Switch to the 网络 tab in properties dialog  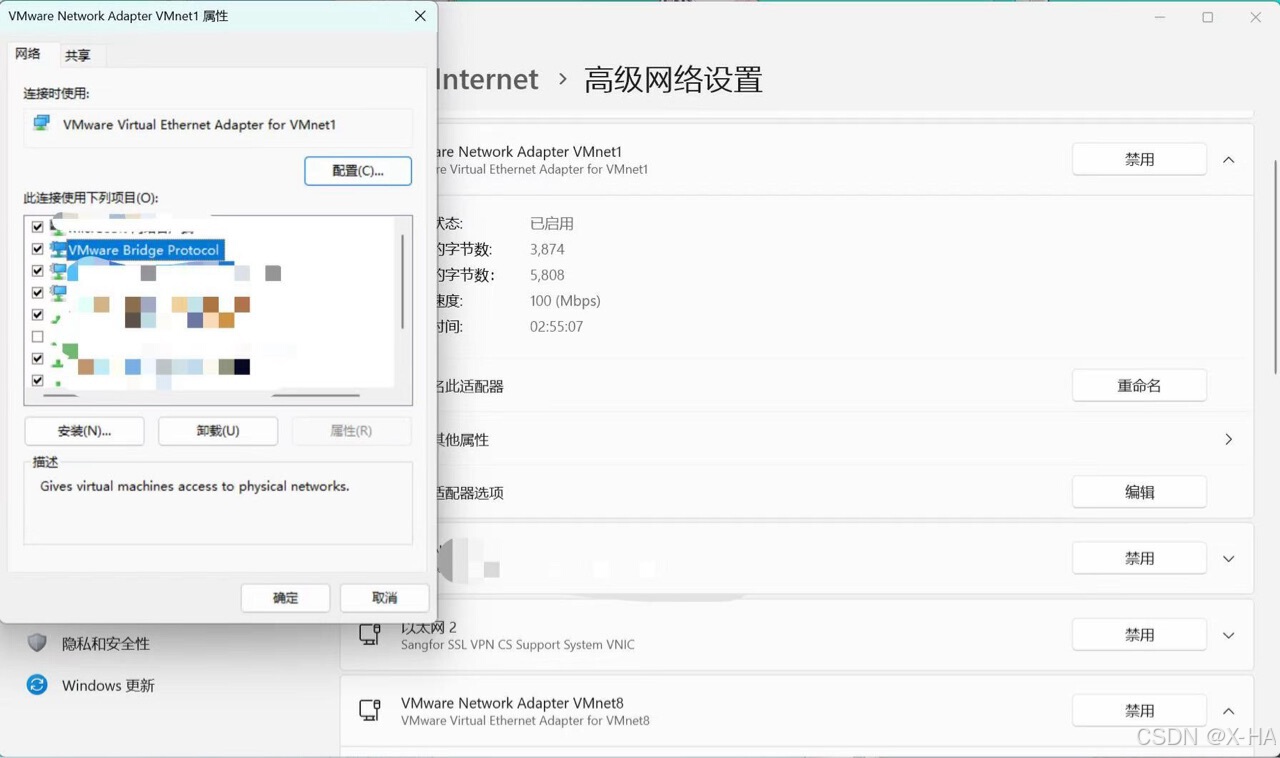28,54
